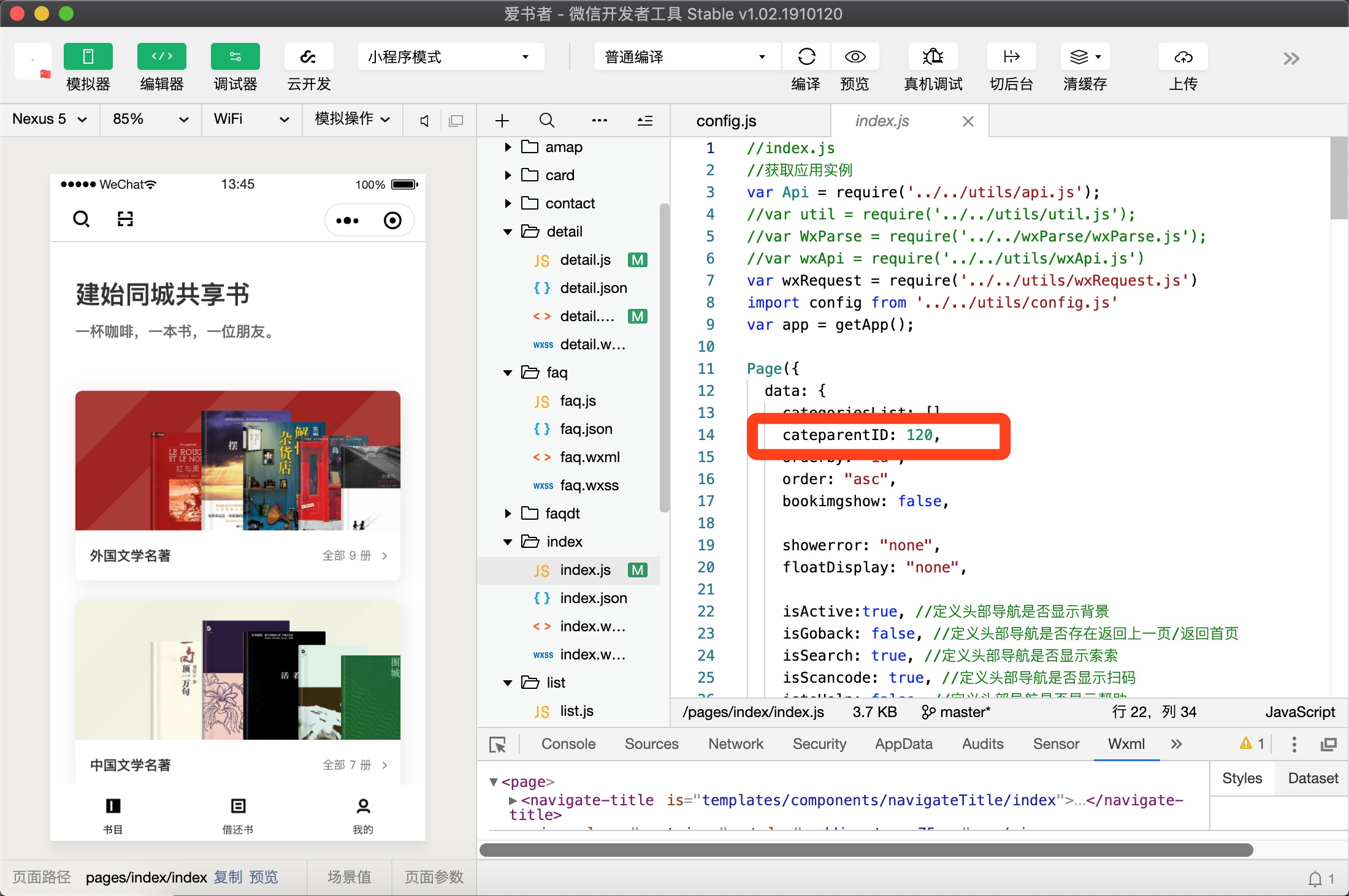This screenshot has width=1349, height=896.
Task: Click the cloud development icon
Action: (308, 57)
